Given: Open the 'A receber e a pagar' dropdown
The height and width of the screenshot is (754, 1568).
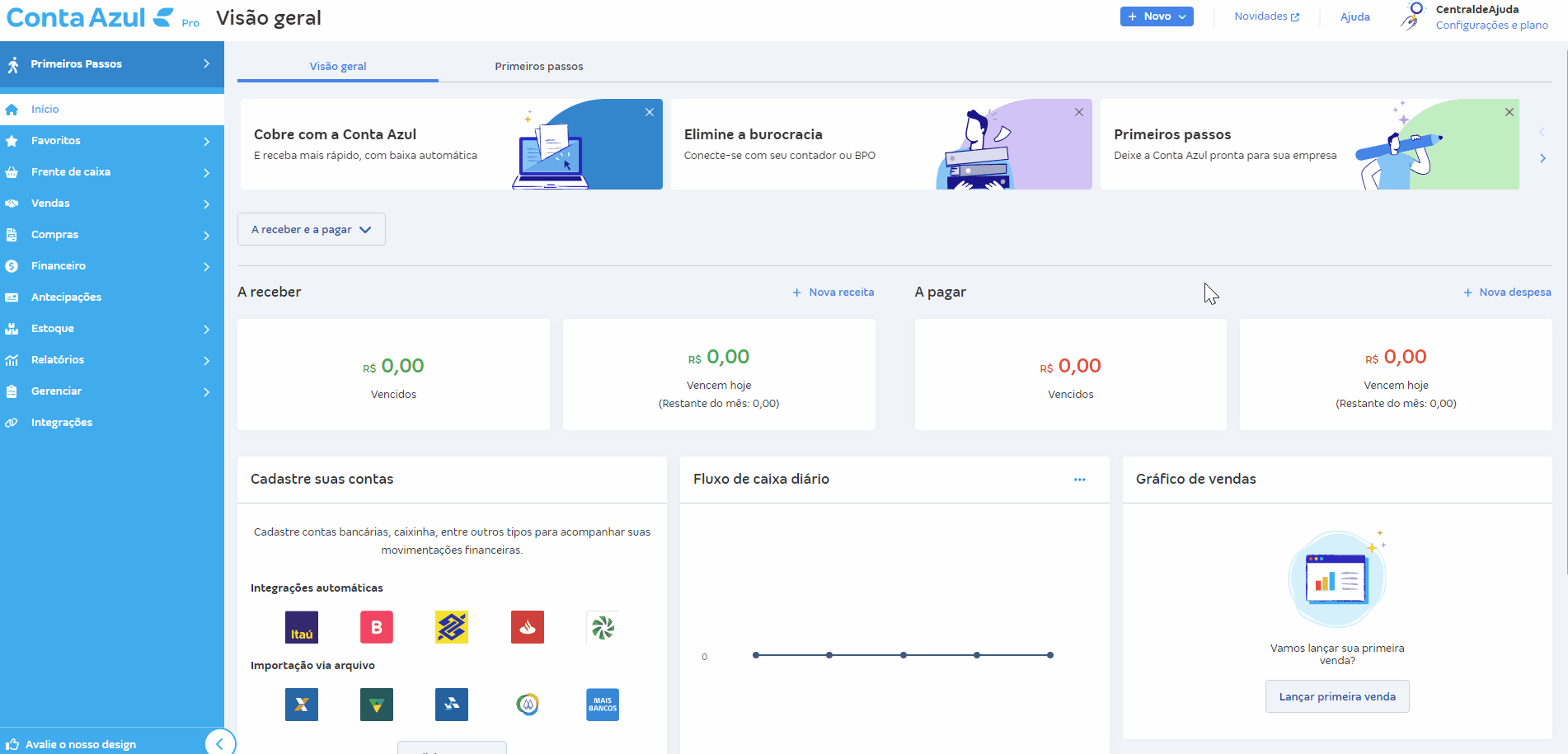Looking at the screenshot, I should pyautogui.click(x=311, y=228).
